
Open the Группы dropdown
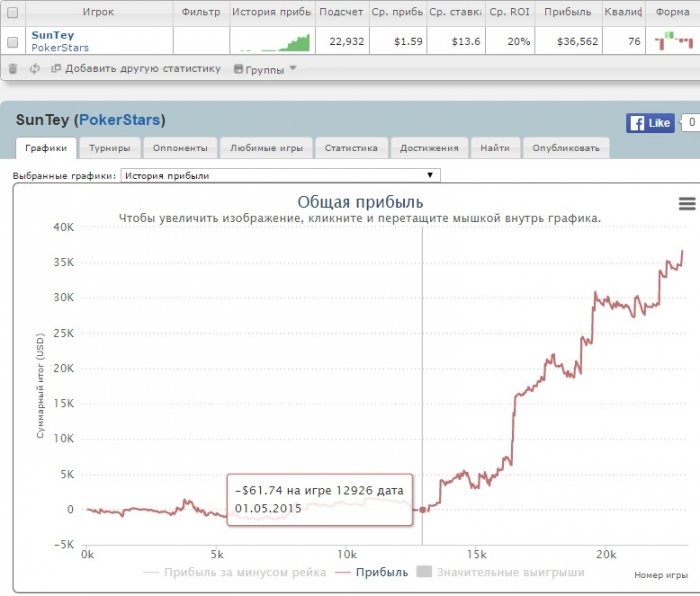[x=265, y=69]
